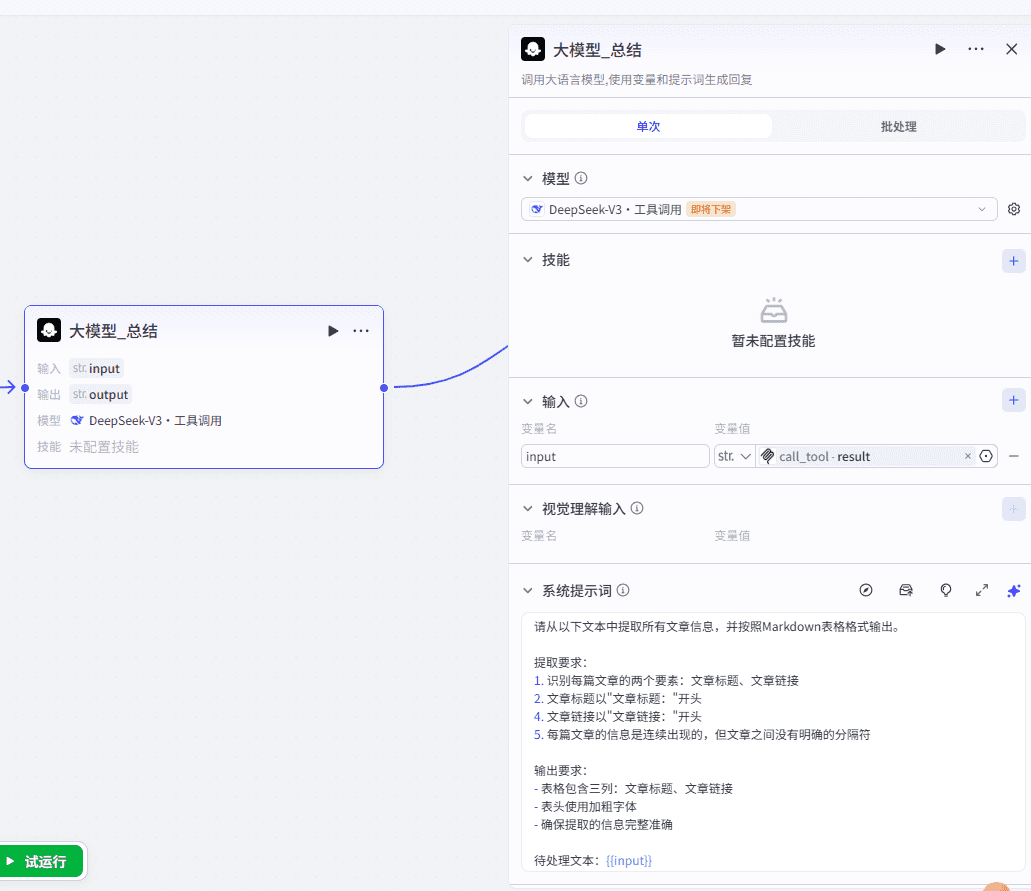Add a new skill with the 技能 plus button
Viewport: 1031px width, 891px height.
(1014, 261)
